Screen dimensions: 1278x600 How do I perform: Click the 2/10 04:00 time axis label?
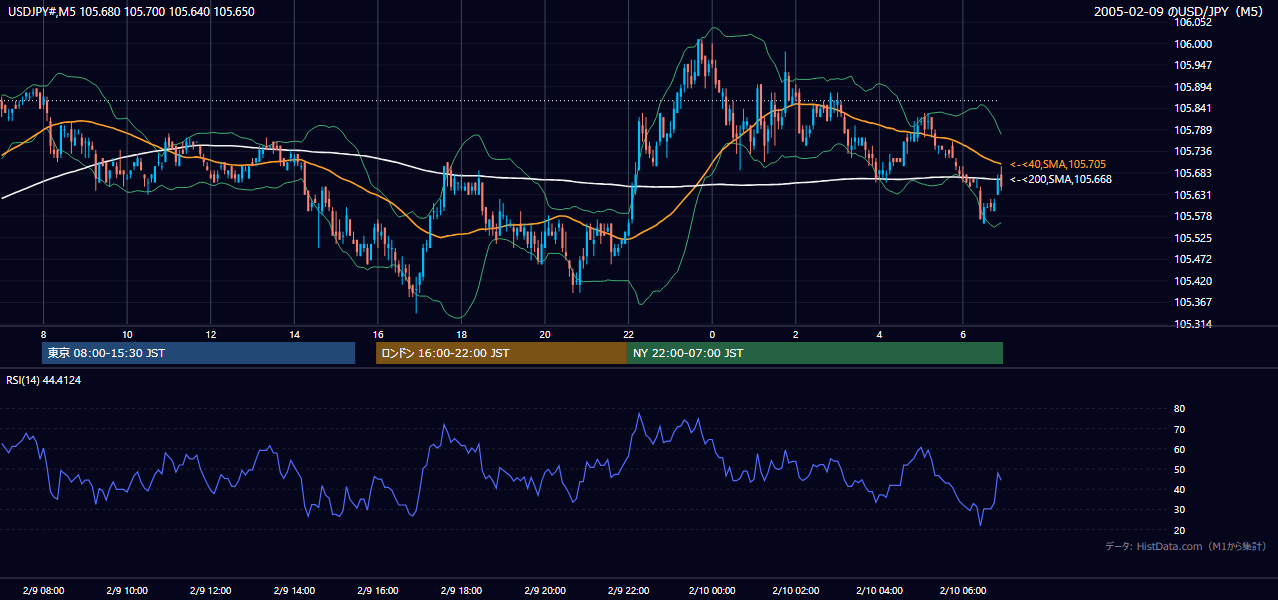pos(879,591)
